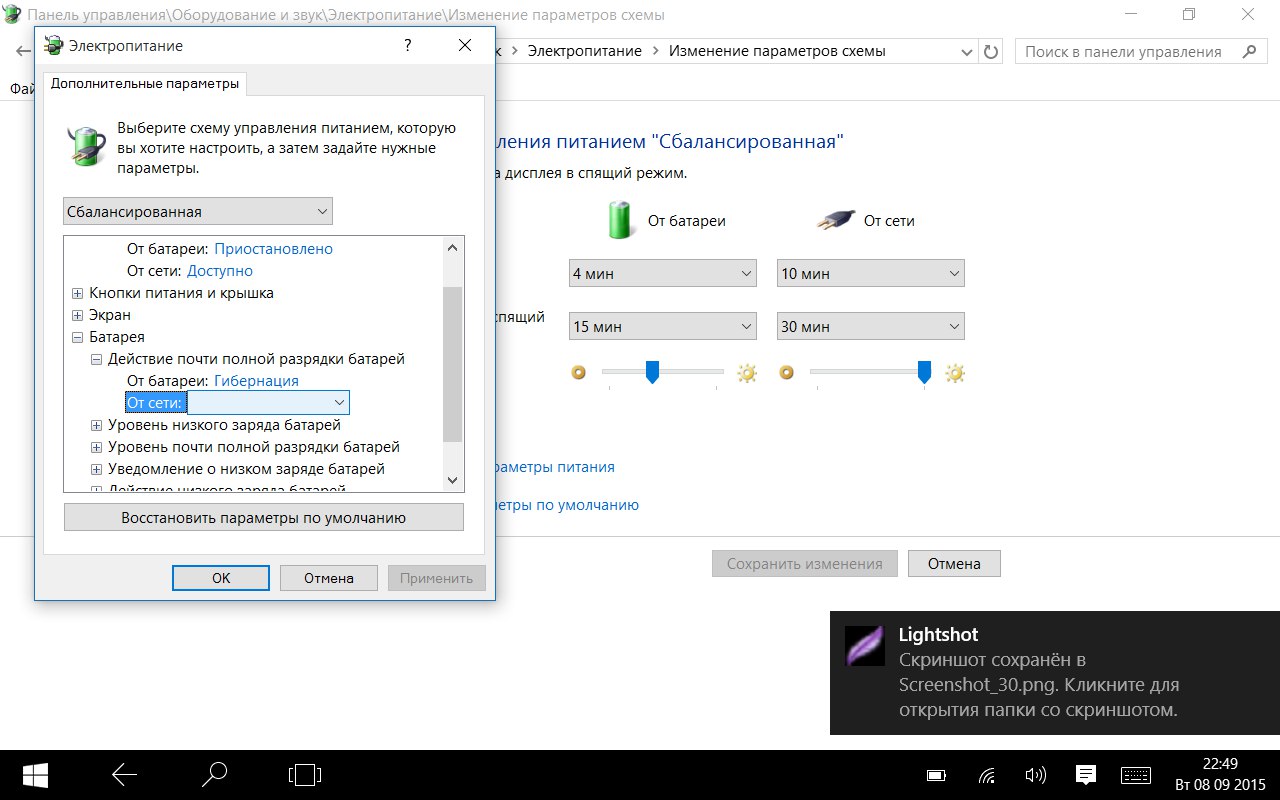Open the "4 мин" battery display dropdown

(662, 273)
